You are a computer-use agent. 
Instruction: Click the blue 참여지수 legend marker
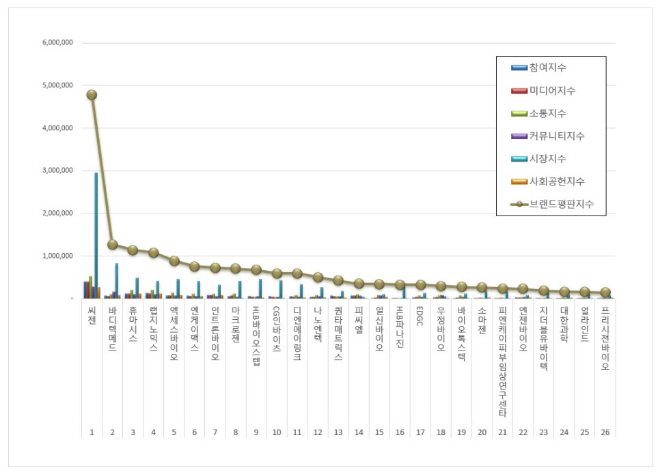click(519, 68)
